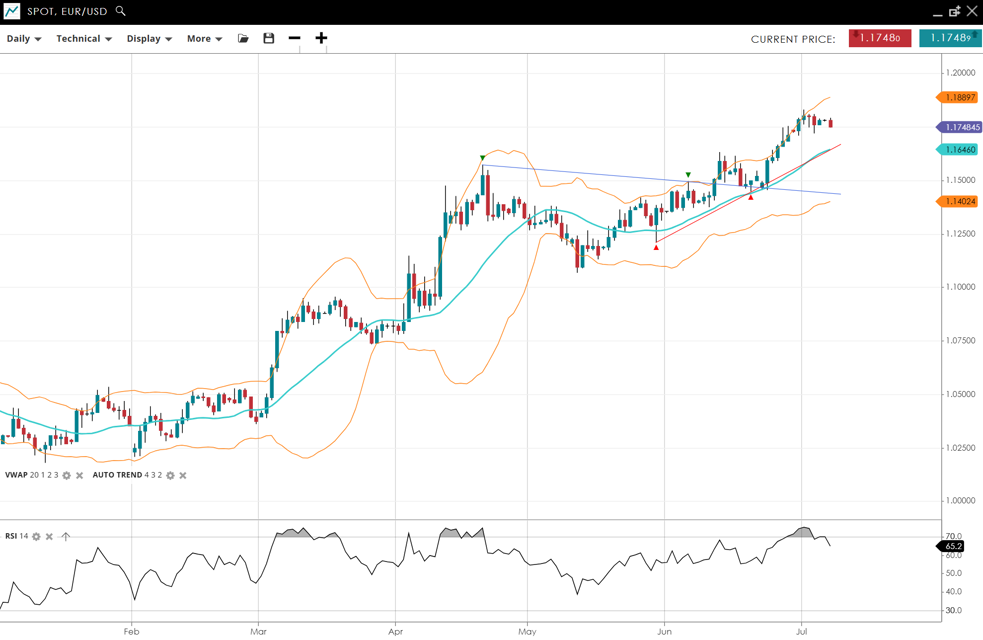Open saved chart with folder icon
The width and height of the screenshot is (983, 640).
coord(243,38)
